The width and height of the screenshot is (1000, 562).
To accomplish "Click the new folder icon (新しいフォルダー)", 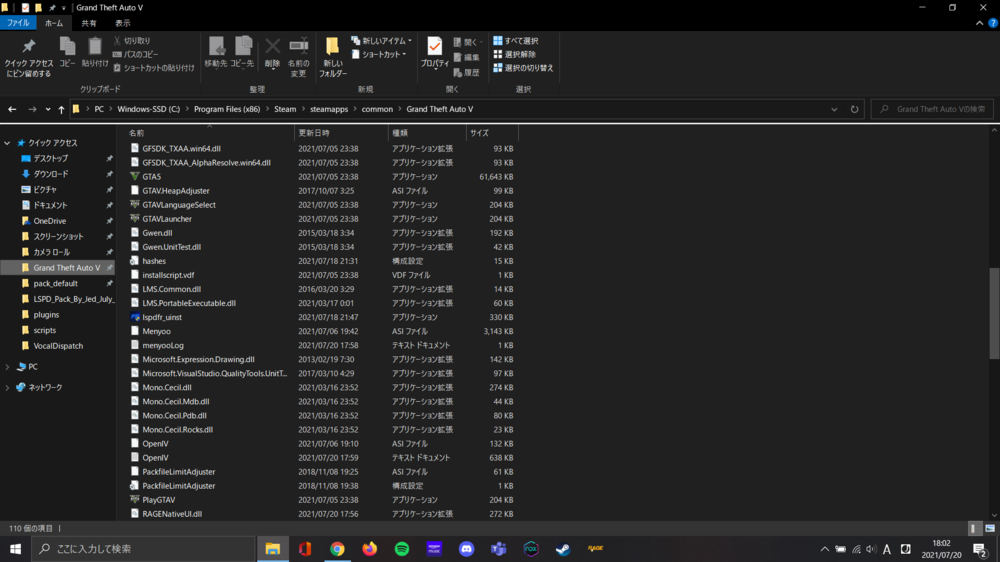I will [333, 54].
